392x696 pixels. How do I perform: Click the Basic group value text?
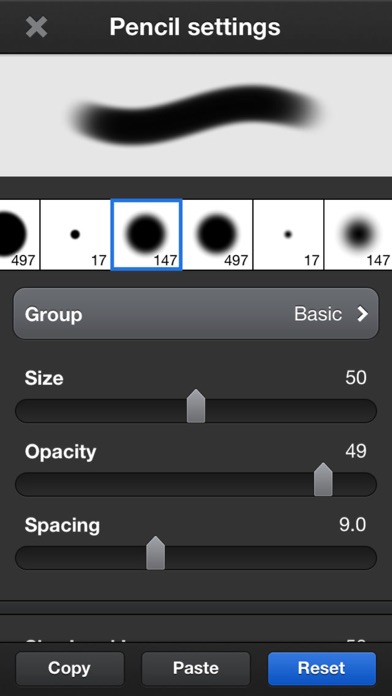coord(318,314)
